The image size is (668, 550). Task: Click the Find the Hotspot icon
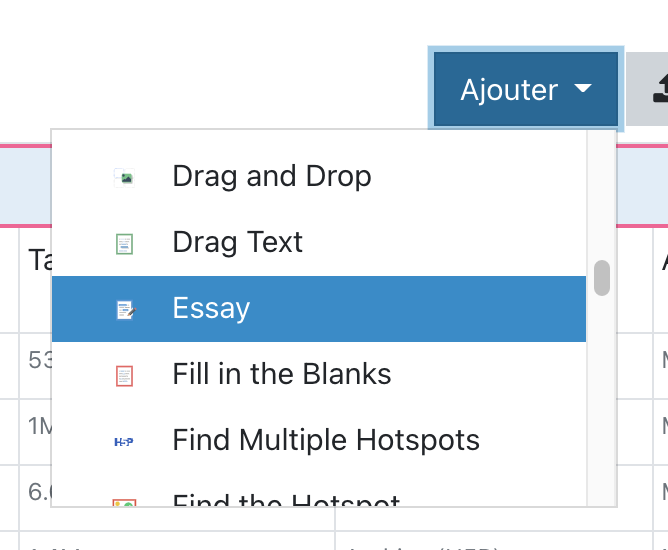click(124, 502)
